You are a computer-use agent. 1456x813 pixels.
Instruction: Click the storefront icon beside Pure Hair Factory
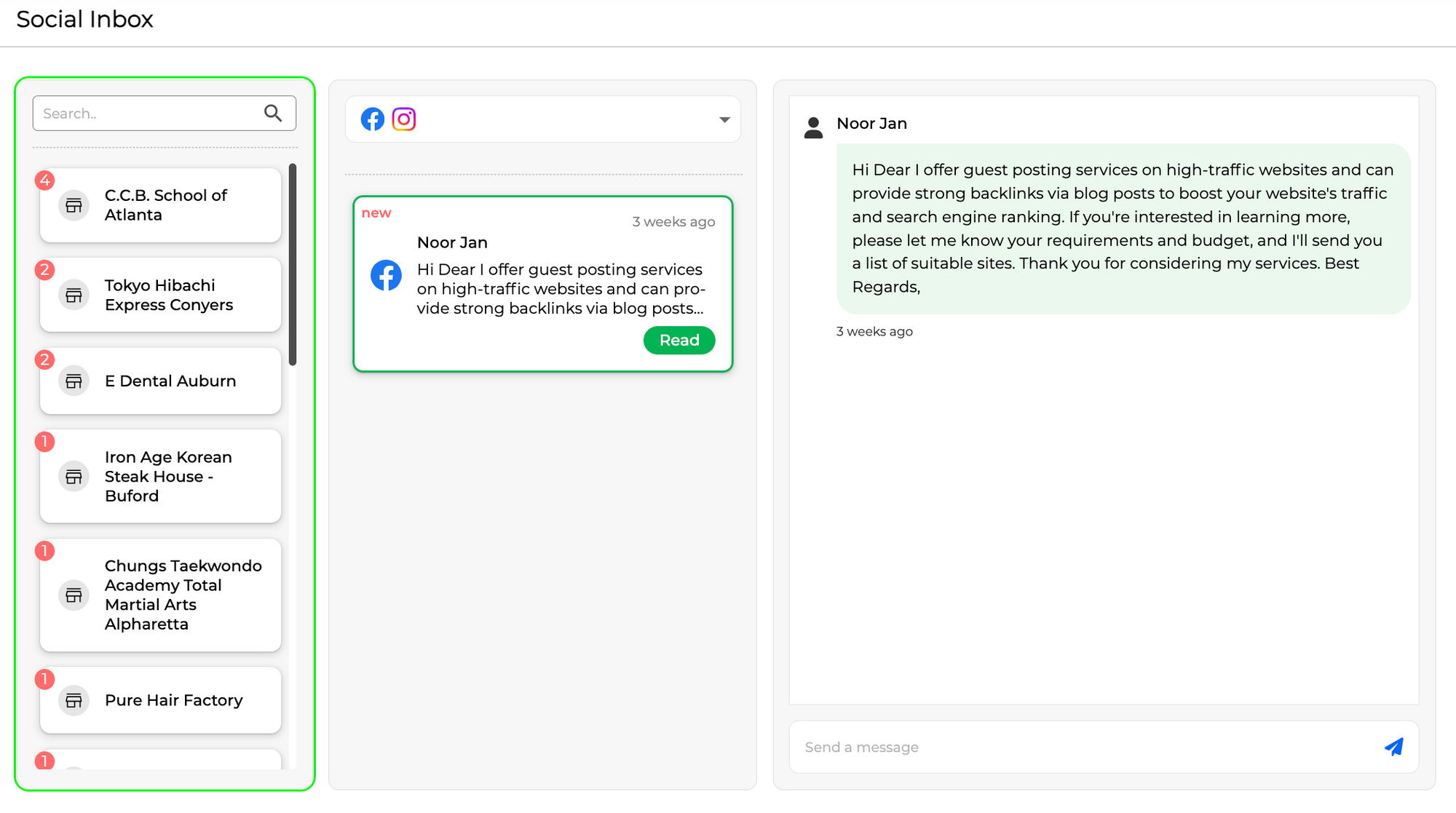tap(74, 700)
